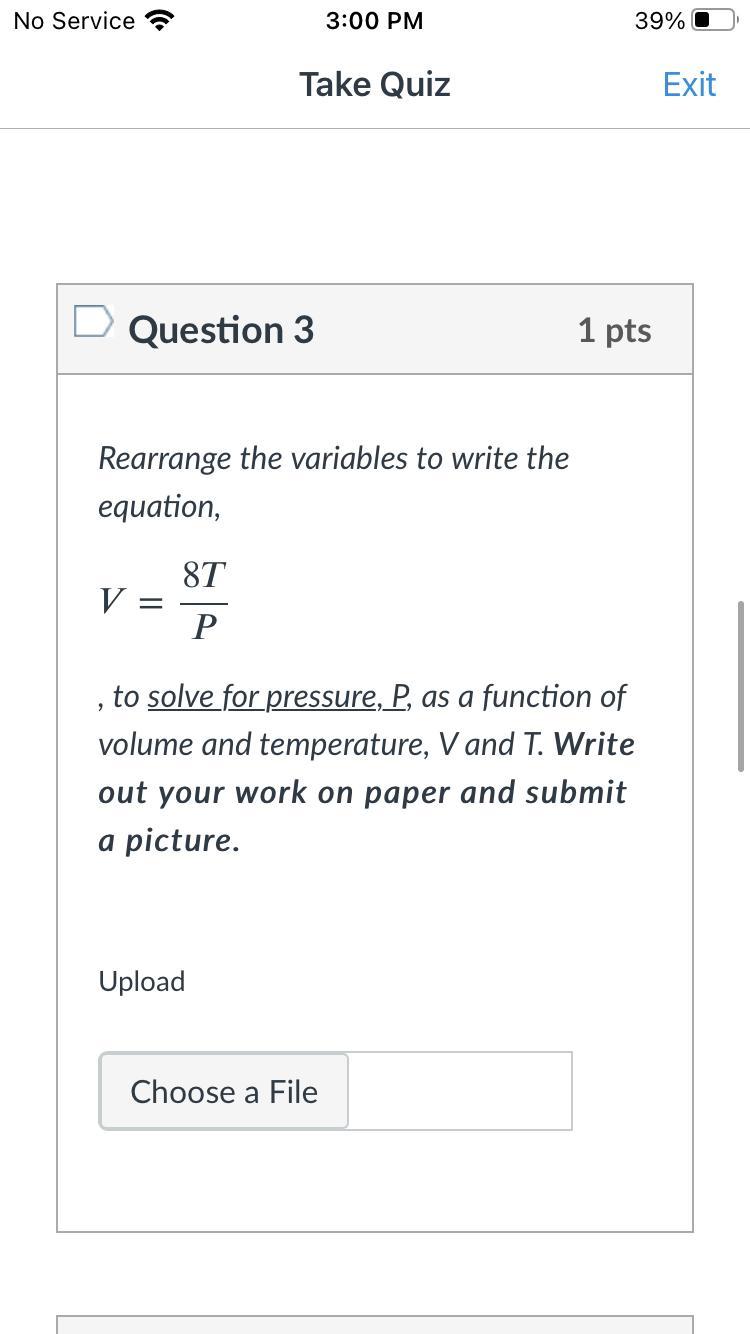Flag Question 3 with the bookmark icon
750x1334 pixels.
pos(93,322)
